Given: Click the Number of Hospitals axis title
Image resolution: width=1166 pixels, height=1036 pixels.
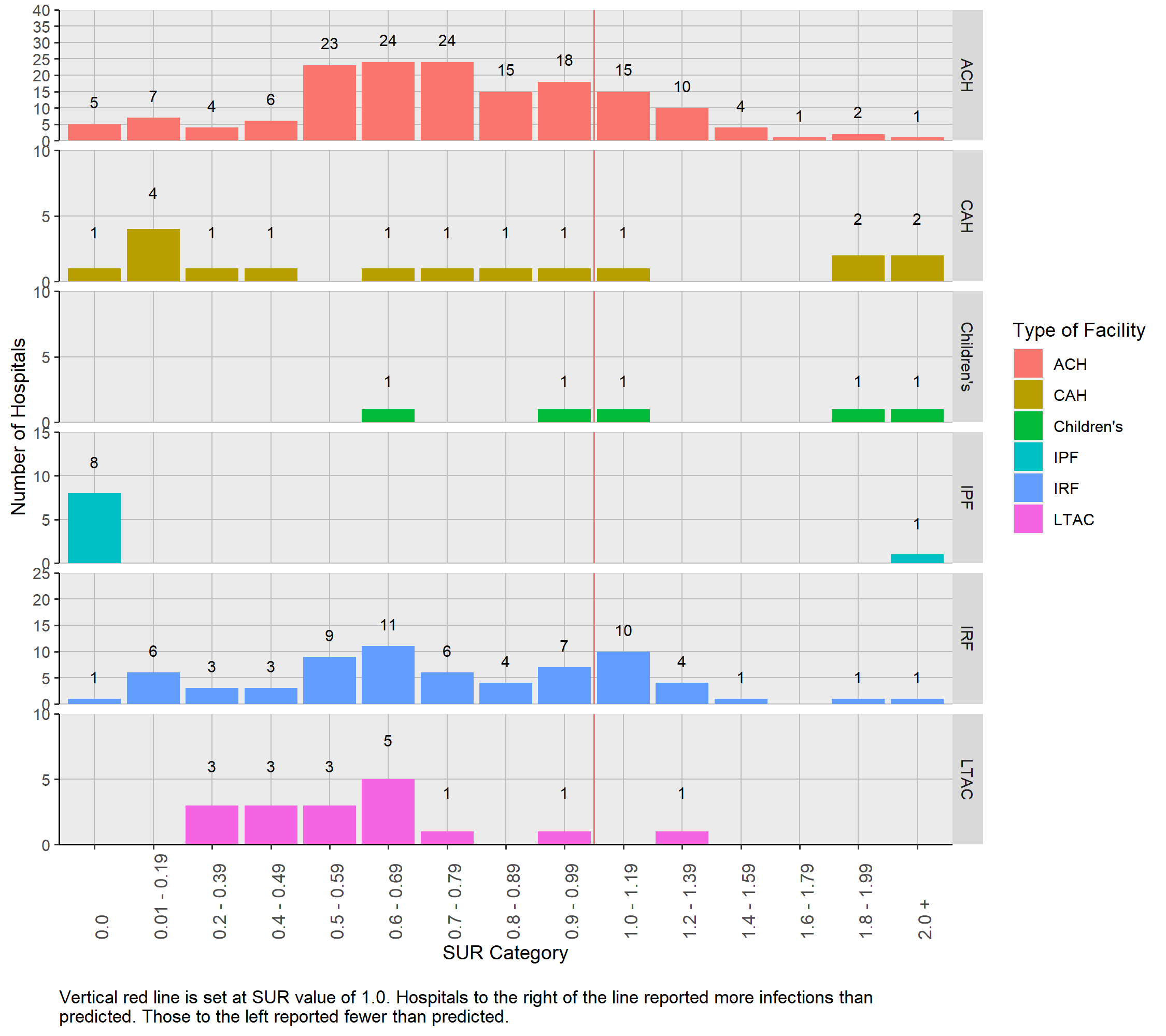Looking at the screenshot, I should 18,426.
